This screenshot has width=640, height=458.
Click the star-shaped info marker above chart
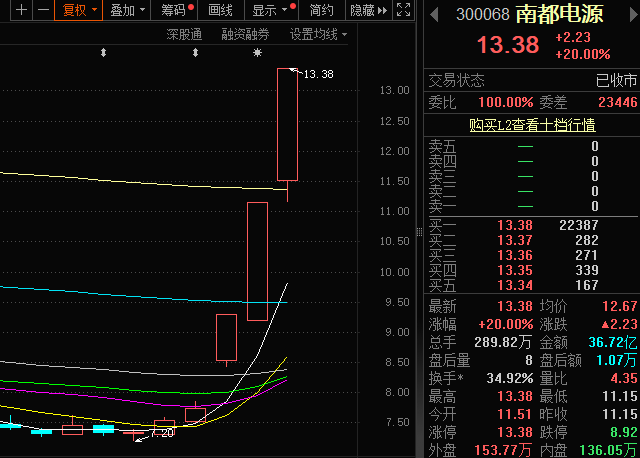257,53
